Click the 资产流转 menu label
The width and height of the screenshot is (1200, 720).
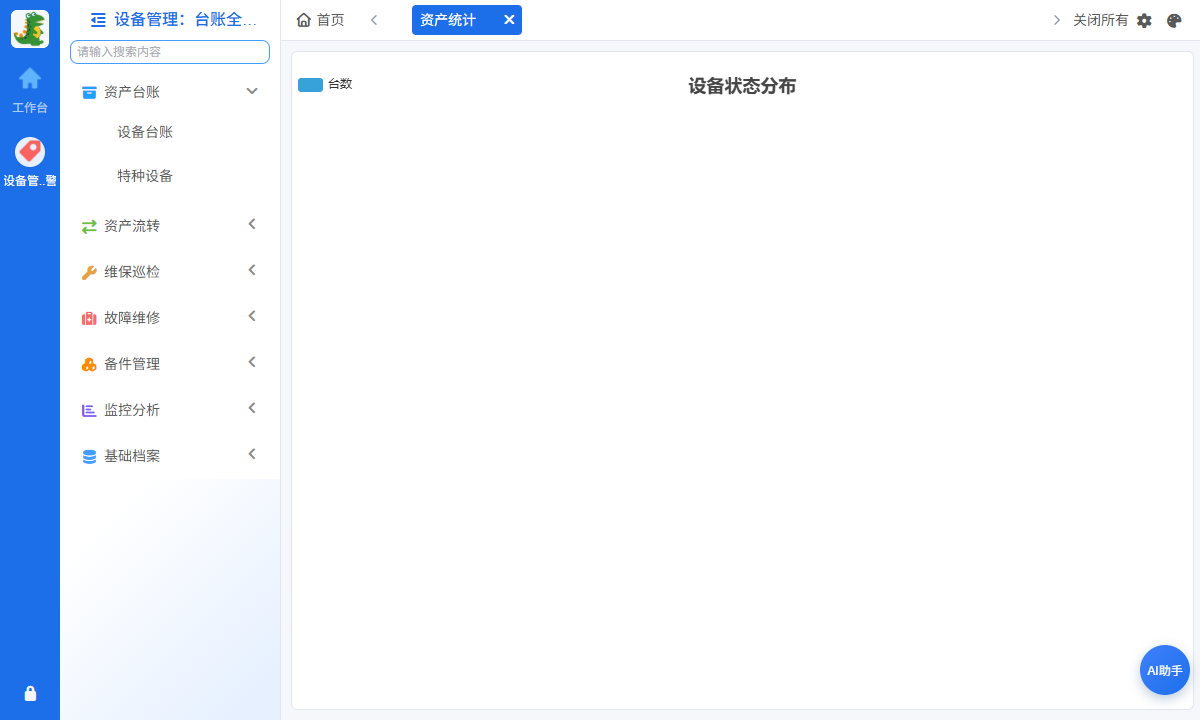(x=132, y=226)
